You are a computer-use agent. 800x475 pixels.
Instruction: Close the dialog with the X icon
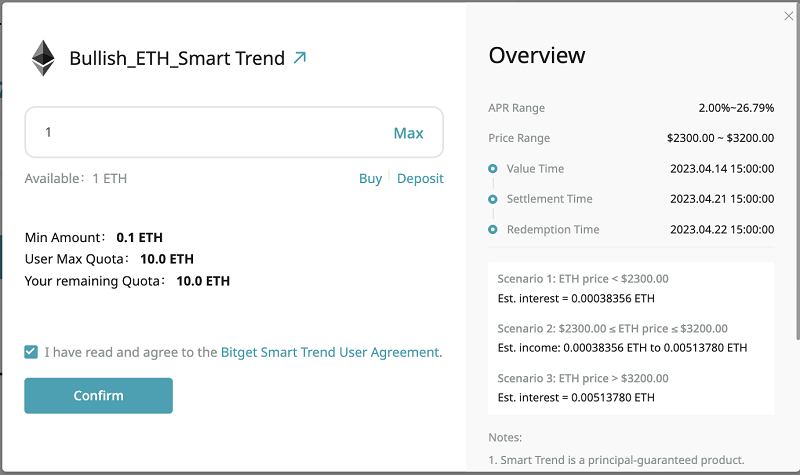789,16
